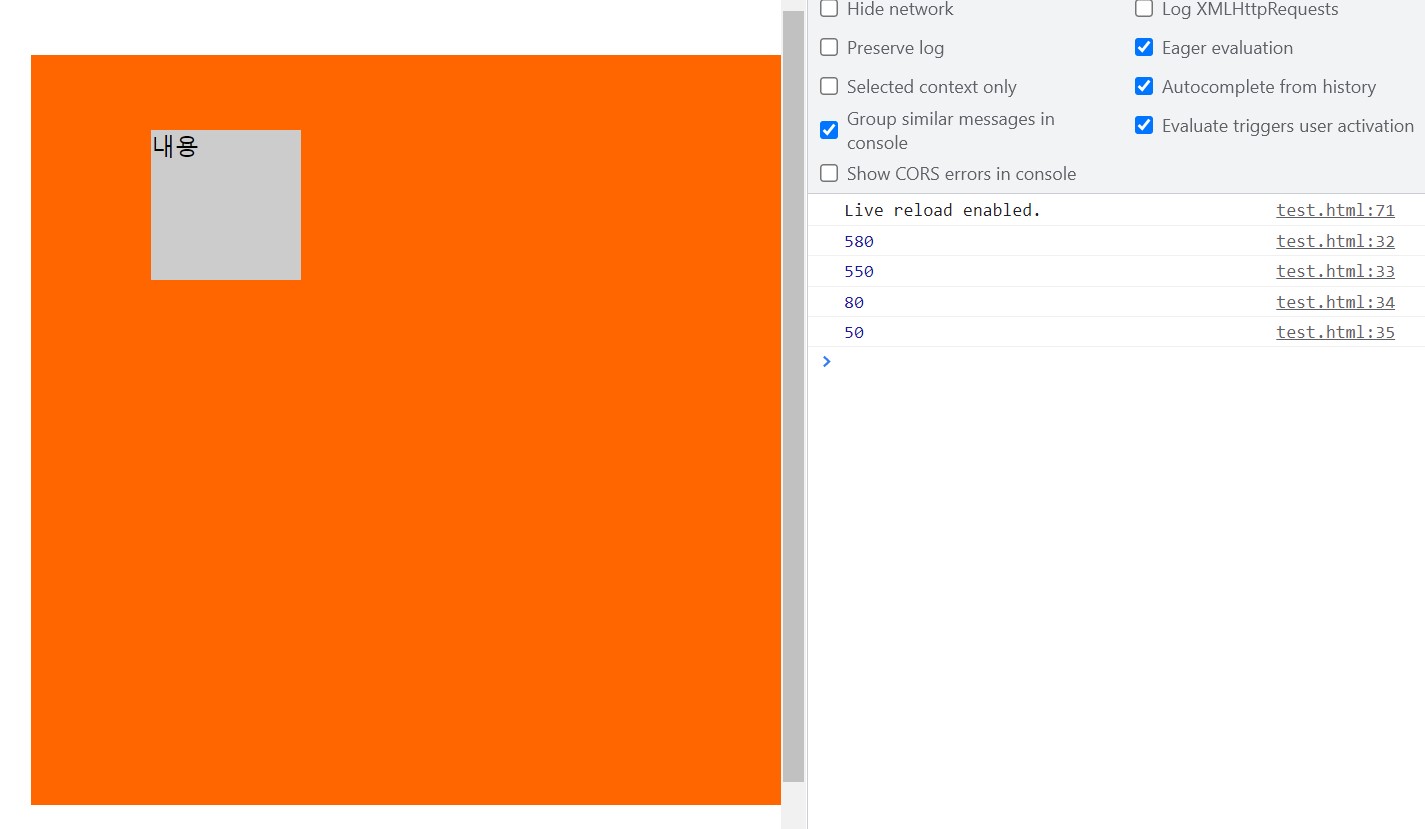Select the logged value 550
This screenshot has height=829, width=1425.
[x=859, y=271]
